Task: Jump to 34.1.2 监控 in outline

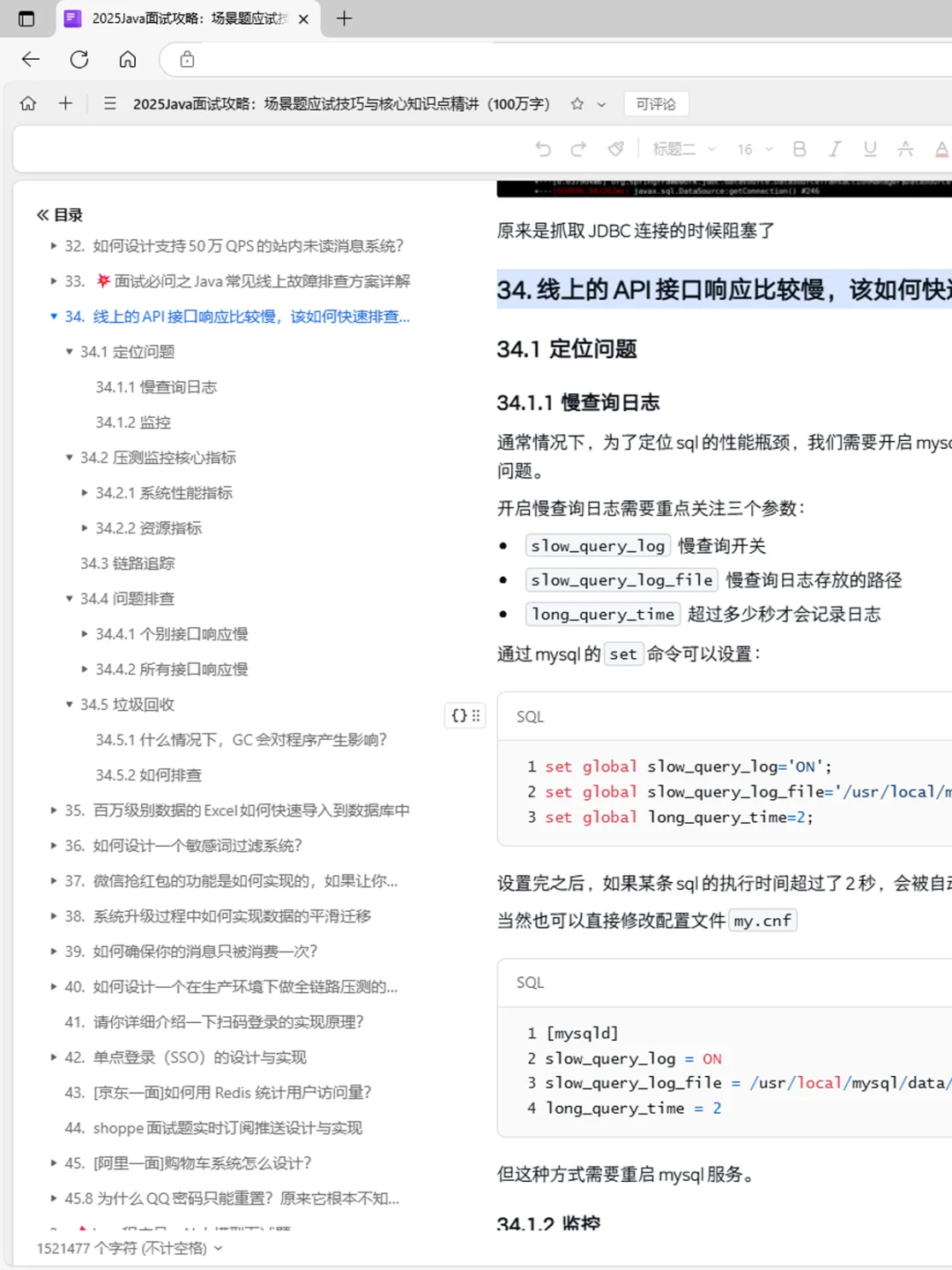Action: (133, 422)
